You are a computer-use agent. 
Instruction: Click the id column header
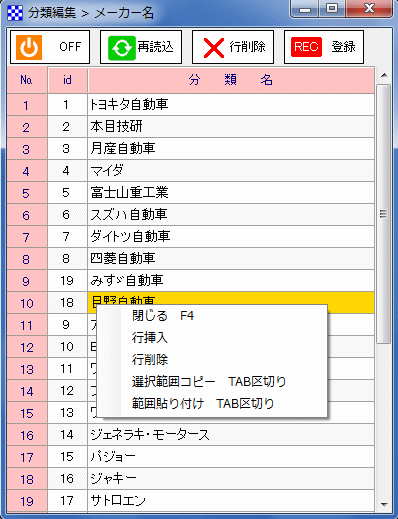(x=67, y=80)
